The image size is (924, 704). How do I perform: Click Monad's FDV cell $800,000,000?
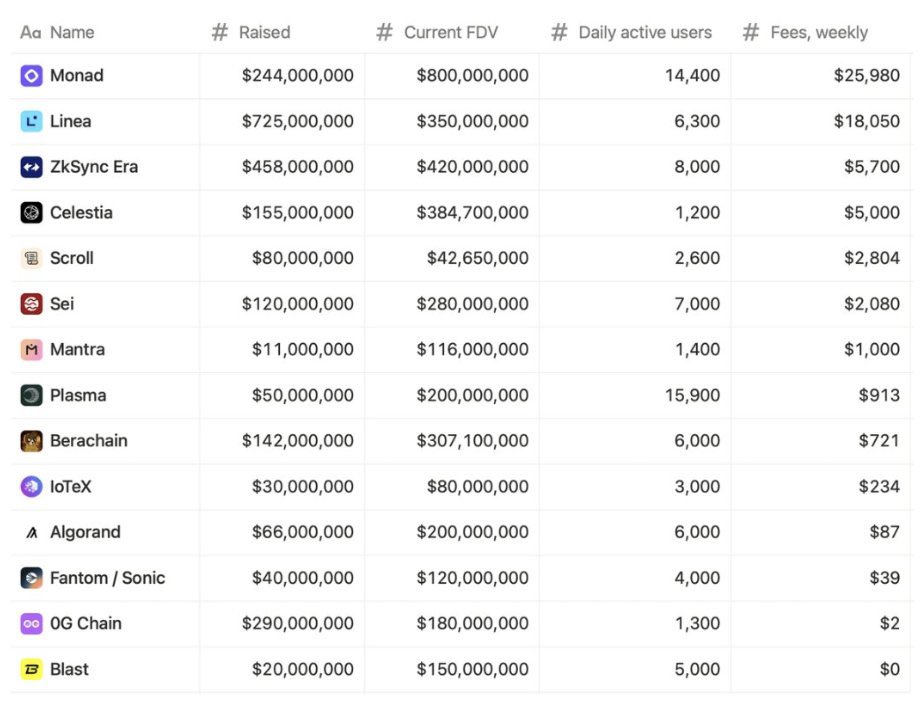pyautogui.click(x=473, y=75)
